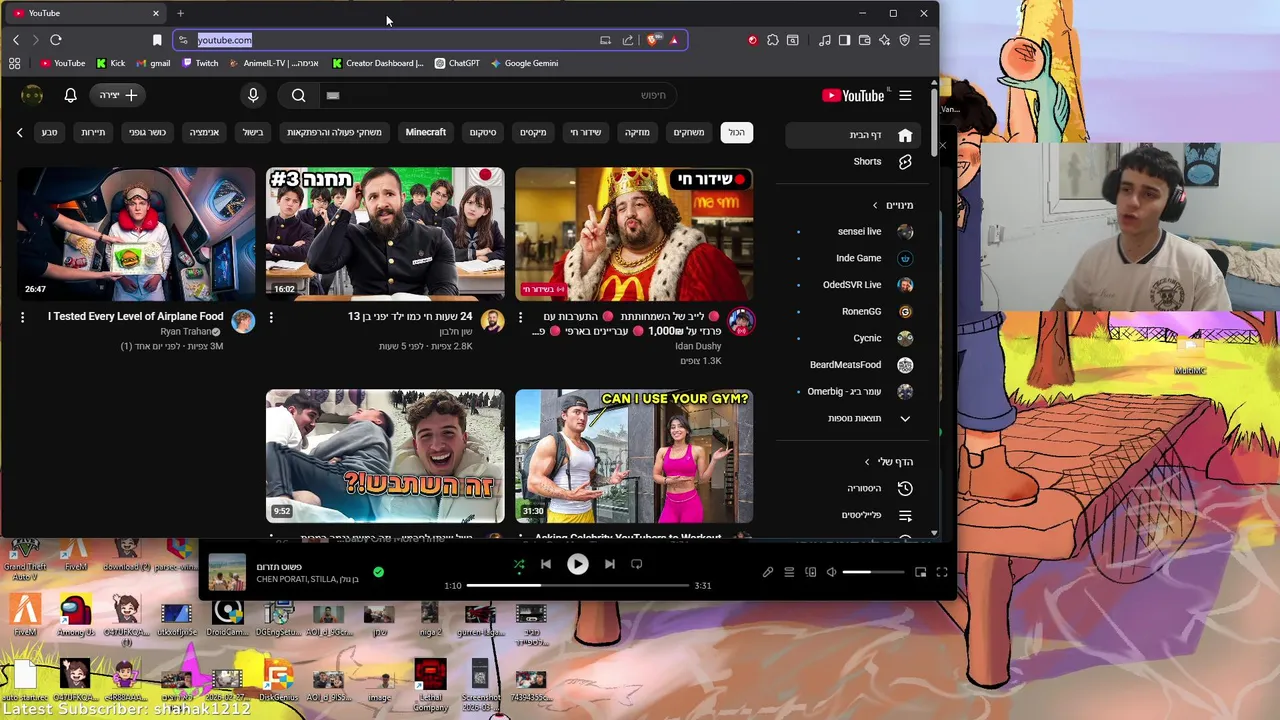The image size is (1280, 720).
Task: Open the Brave Rewards triangle icon
Action: tap(674, 40)
